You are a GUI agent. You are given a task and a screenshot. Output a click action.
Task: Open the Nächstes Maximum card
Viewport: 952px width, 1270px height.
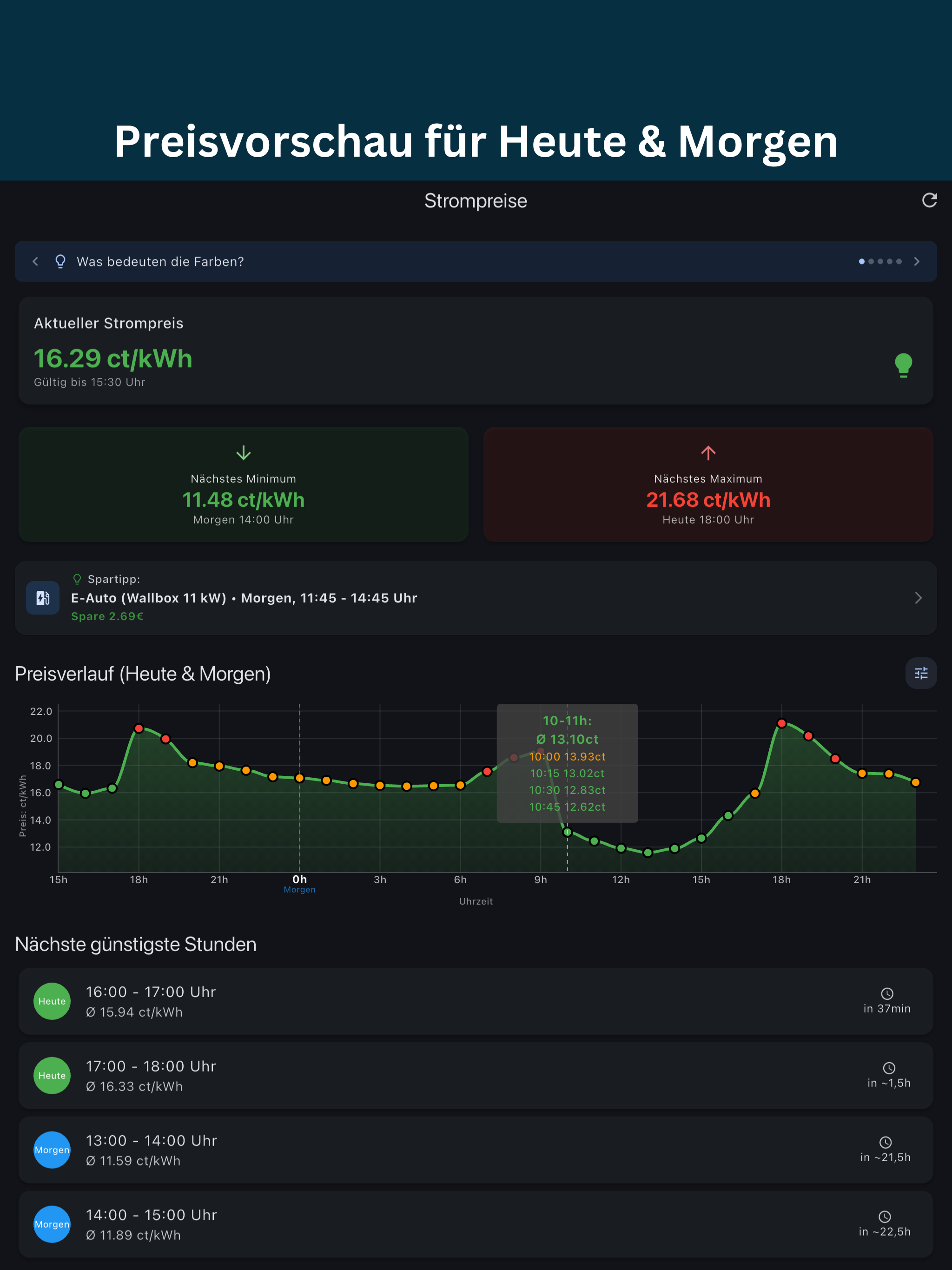(x=708, y=484)
